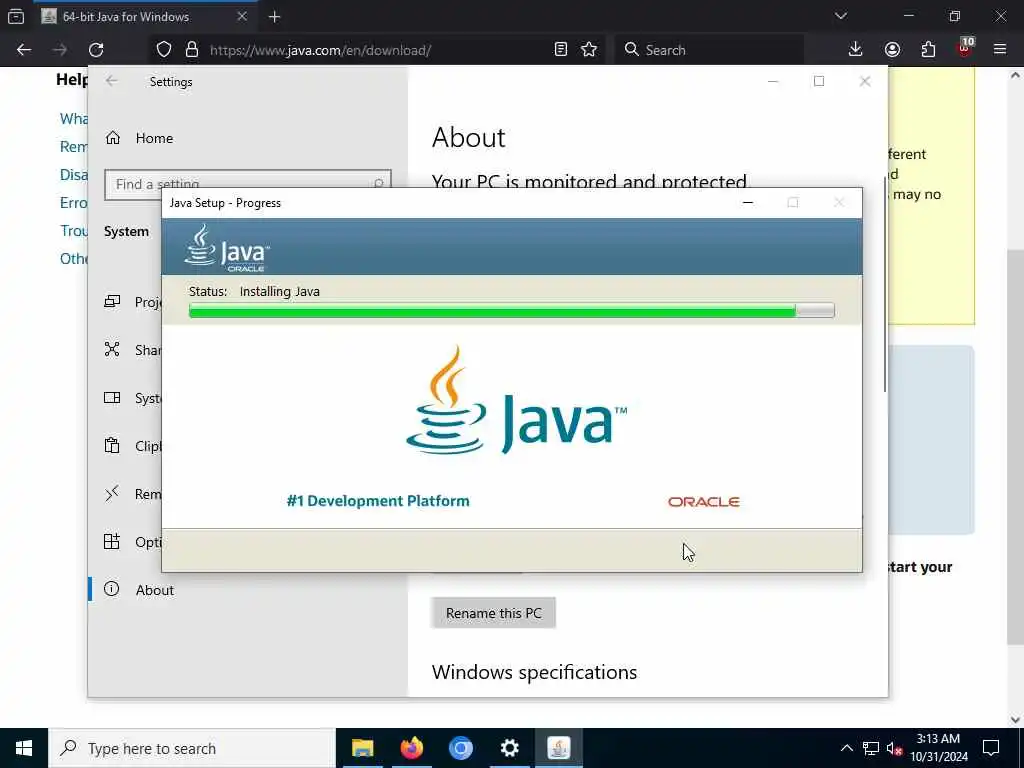The image size is (1024, 768).
Task: Open clock and date flyout
Action: click(x=938, y=748)
